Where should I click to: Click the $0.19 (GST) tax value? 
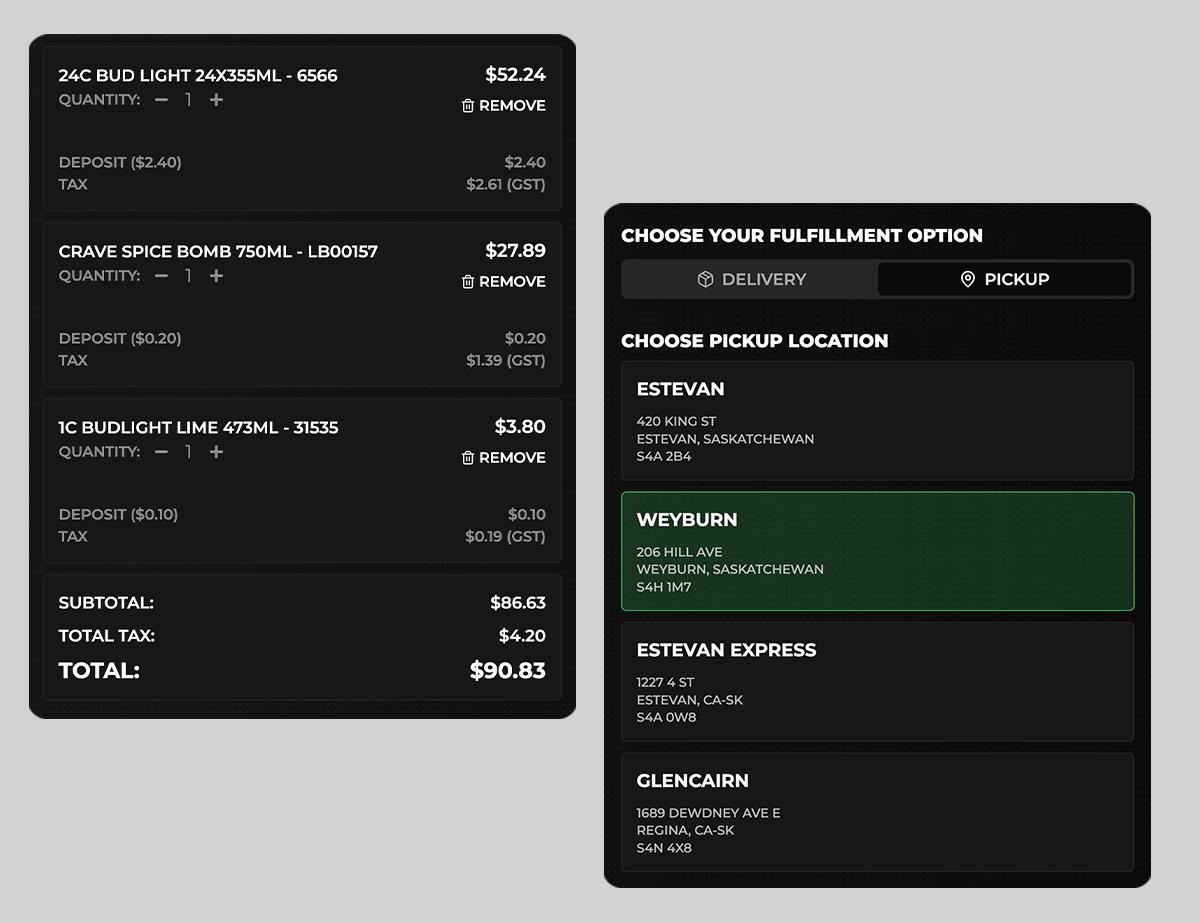pos(506,536)
